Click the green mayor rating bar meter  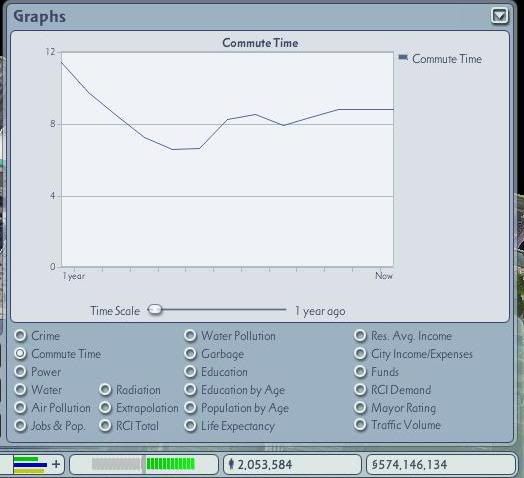coord(170,464)
